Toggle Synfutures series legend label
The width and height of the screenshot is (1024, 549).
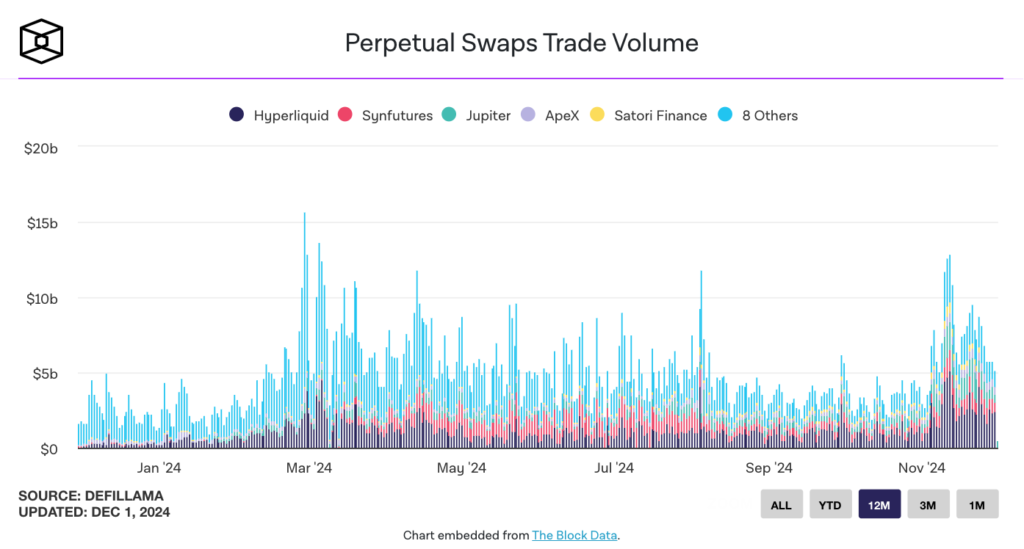pyautogui.click(x=397, y=115)
